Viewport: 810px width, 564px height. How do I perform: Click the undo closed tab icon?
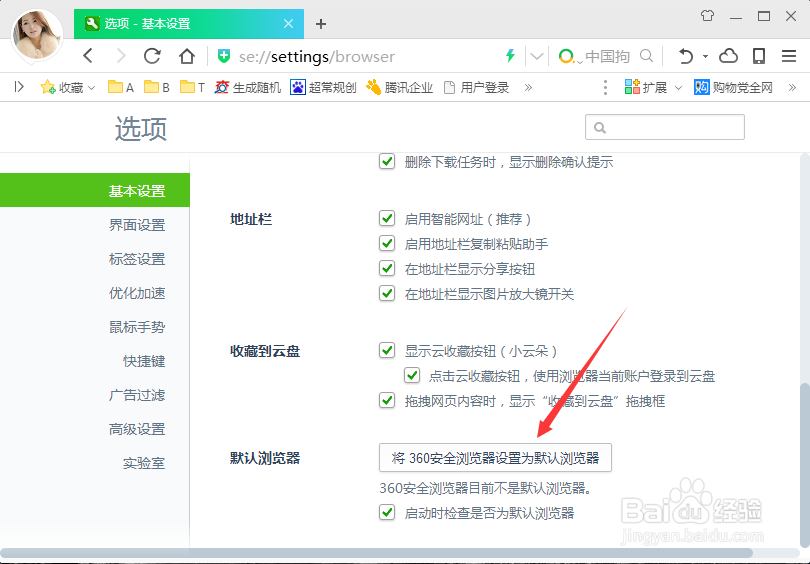tap(686, 56)
